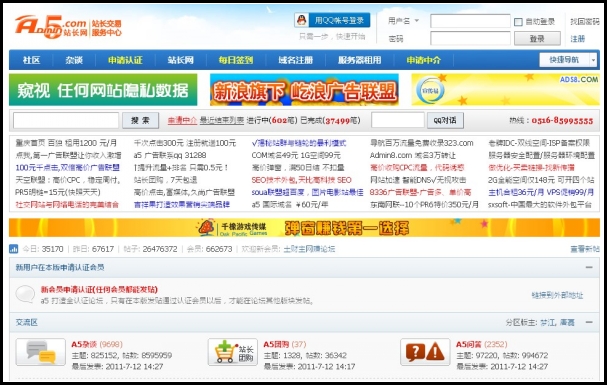Viewport: 607px width, 385px height.
Task: Click the SEO技术外包 red ad link
Action: (x=301, y=180)
